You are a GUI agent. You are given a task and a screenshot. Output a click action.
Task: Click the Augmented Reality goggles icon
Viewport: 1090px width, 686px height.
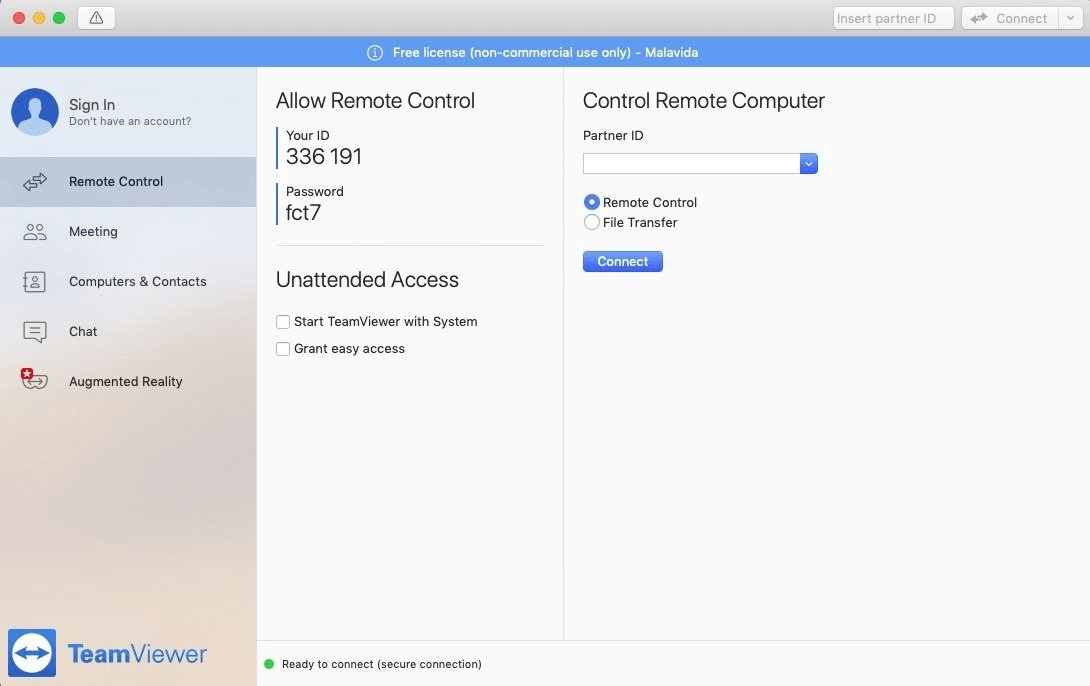[x=34, y=379]
